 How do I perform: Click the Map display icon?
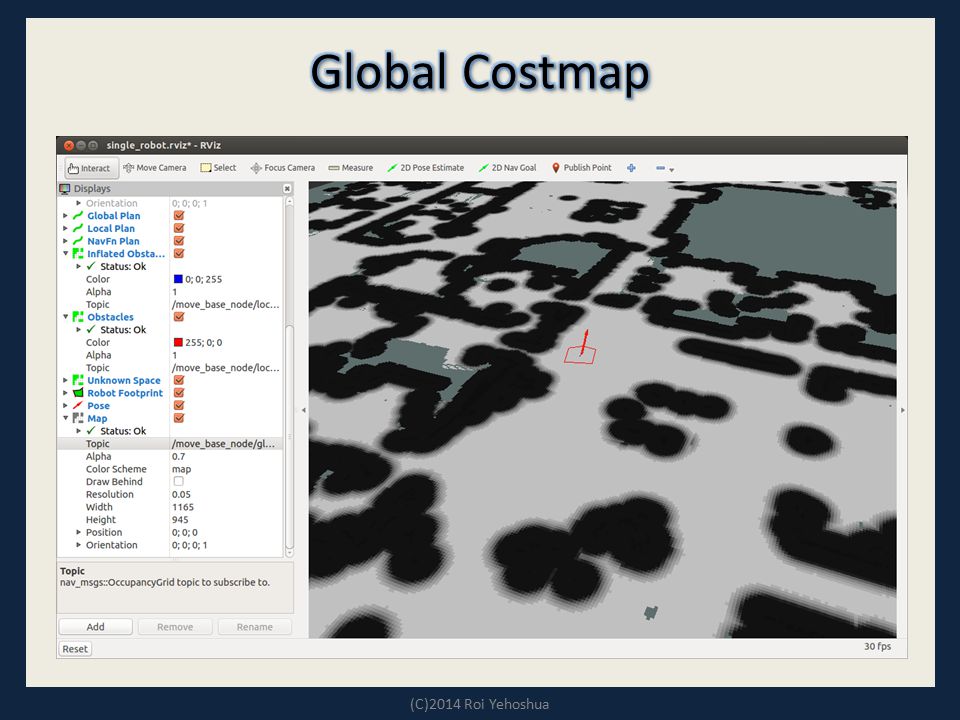78,418
